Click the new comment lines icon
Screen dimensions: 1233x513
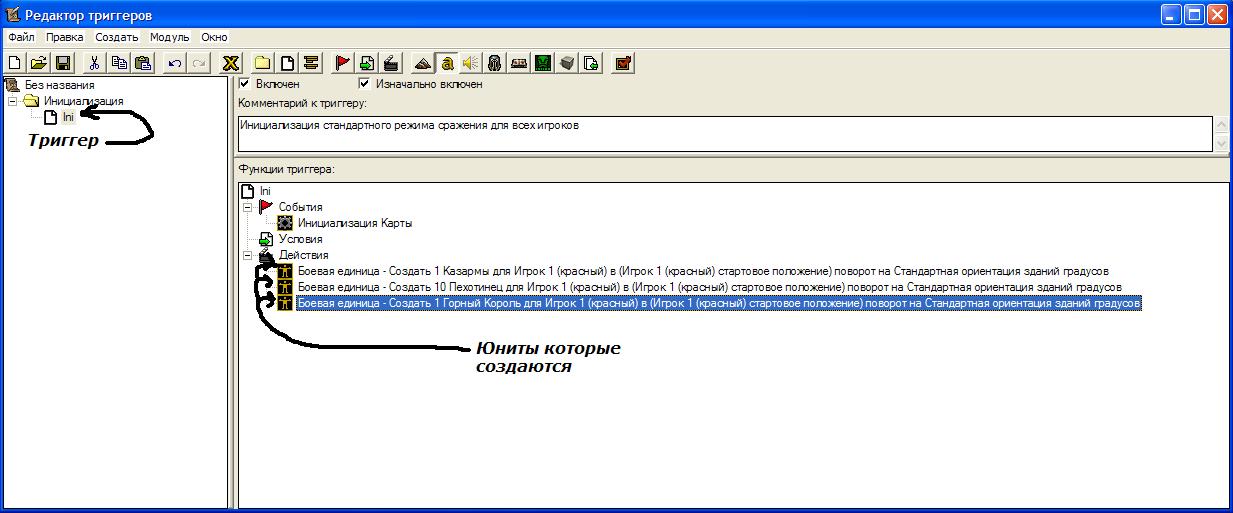[x=311, y=63]
